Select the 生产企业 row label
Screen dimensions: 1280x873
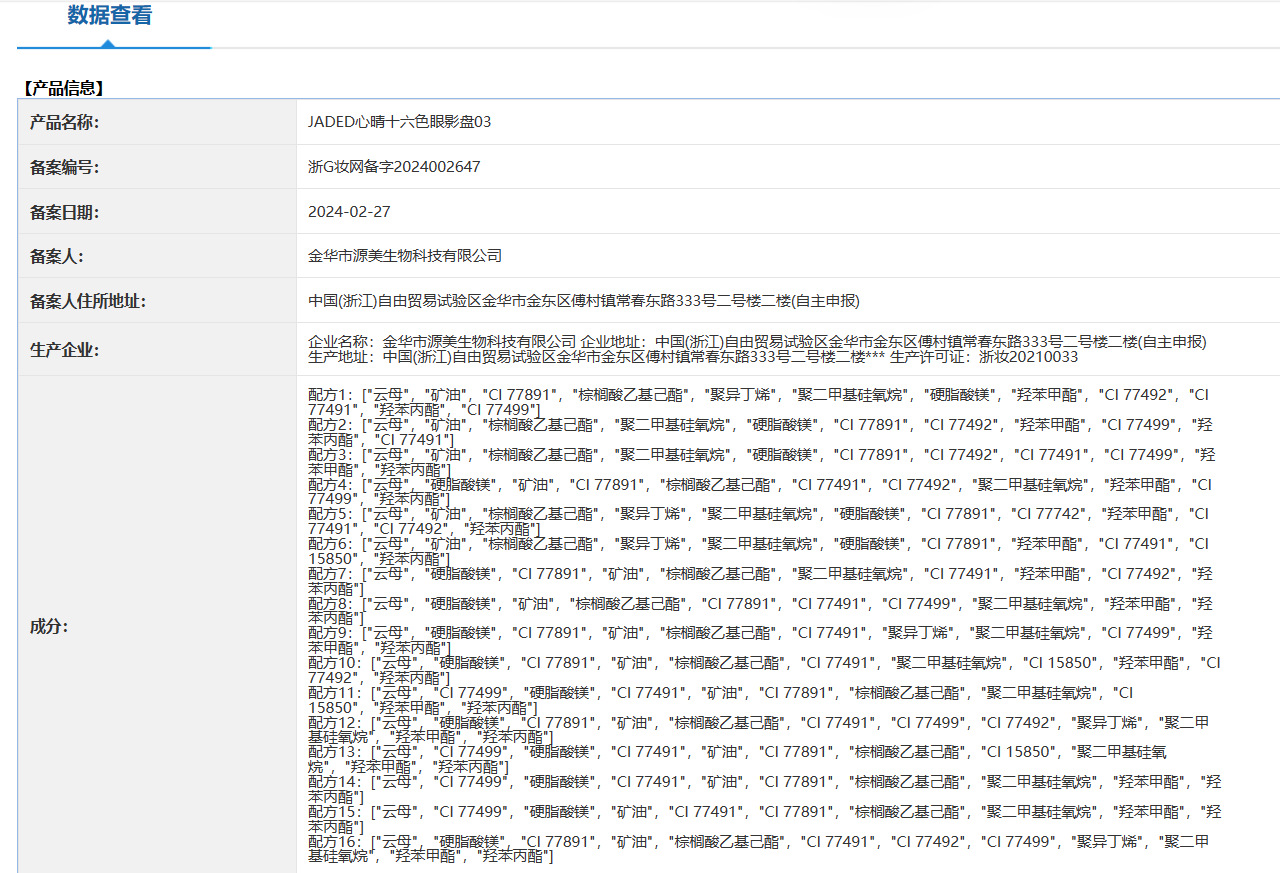tap(65, 350)
